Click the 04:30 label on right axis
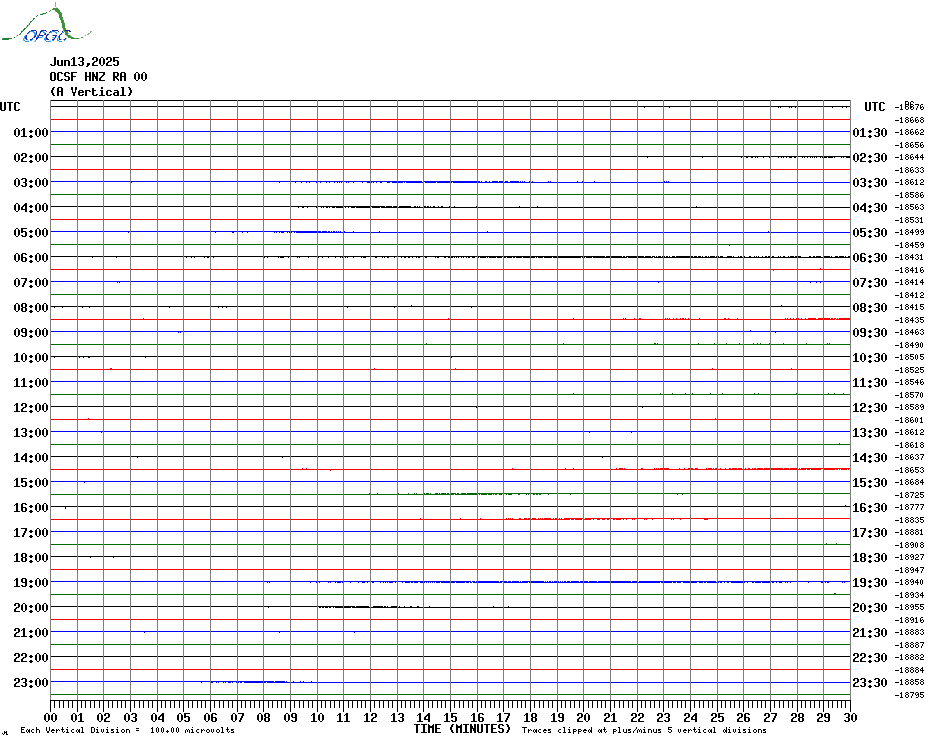Screen dimensions: 930x744 pos(870,208)
